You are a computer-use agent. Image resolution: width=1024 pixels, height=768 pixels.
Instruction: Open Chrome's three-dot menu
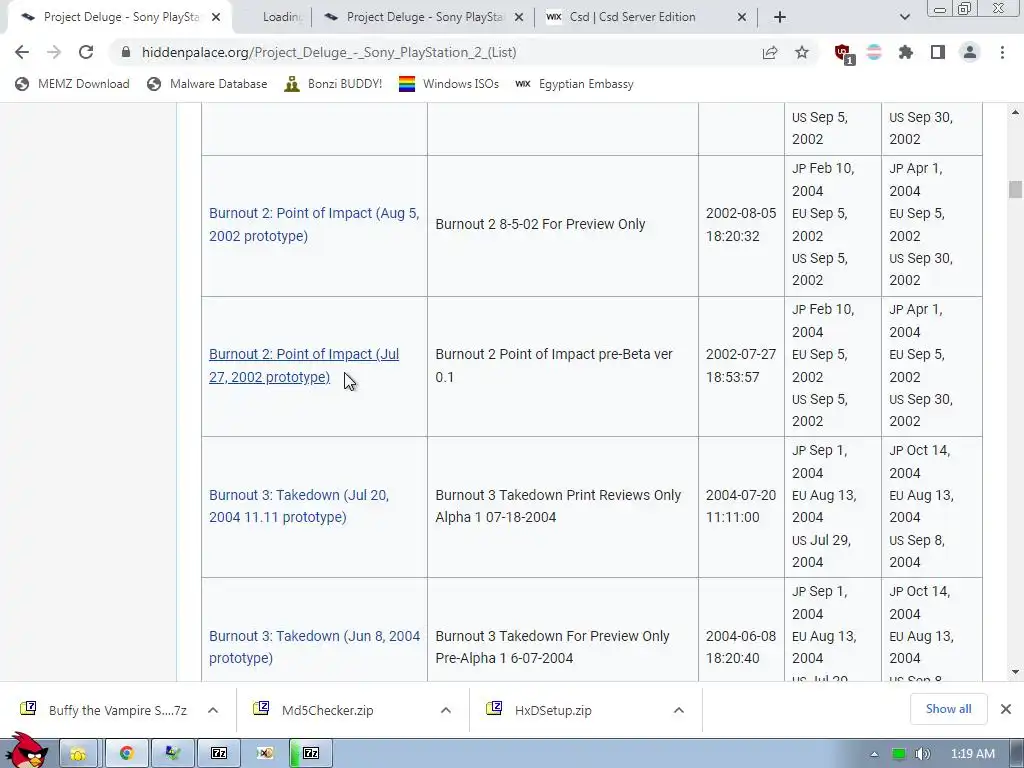(x=1002, y=52)
